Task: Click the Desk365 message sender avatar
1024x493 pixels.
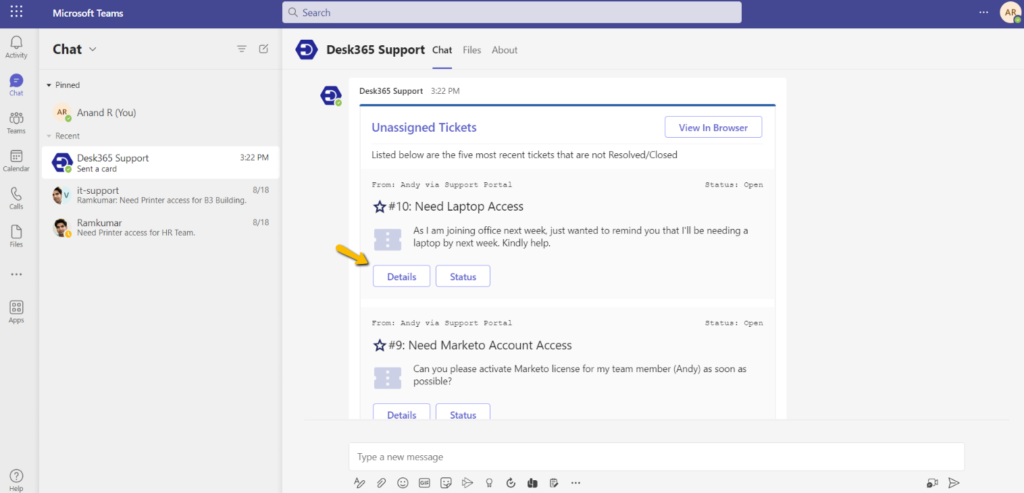Action: tap(330, 95)
